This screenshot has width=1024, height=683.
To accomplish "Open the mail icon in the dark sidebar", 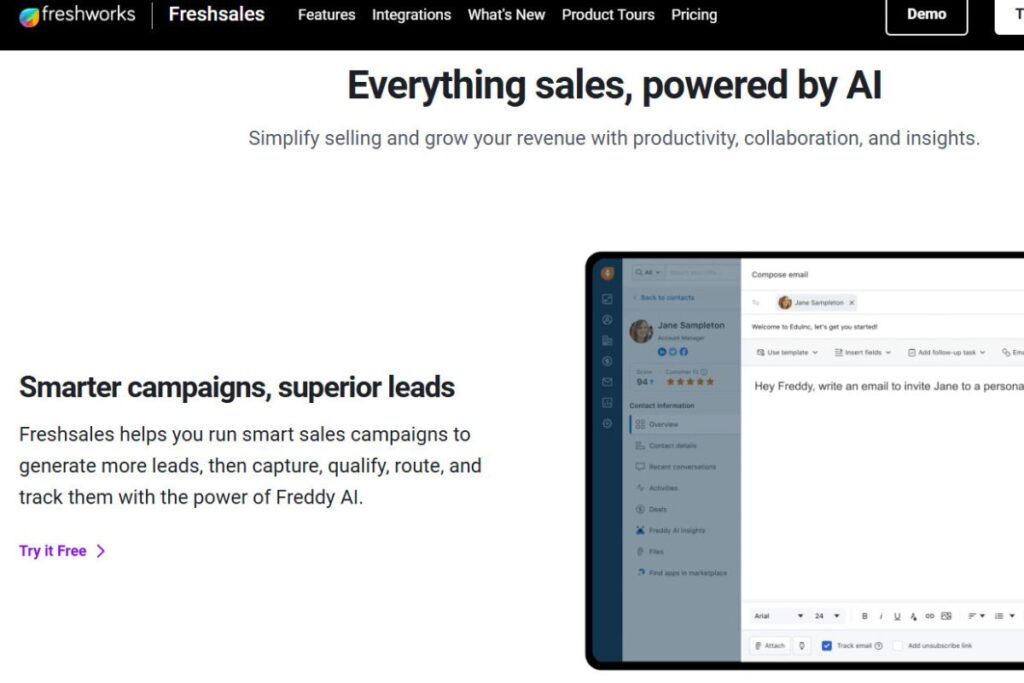I will tap(607, 382).
